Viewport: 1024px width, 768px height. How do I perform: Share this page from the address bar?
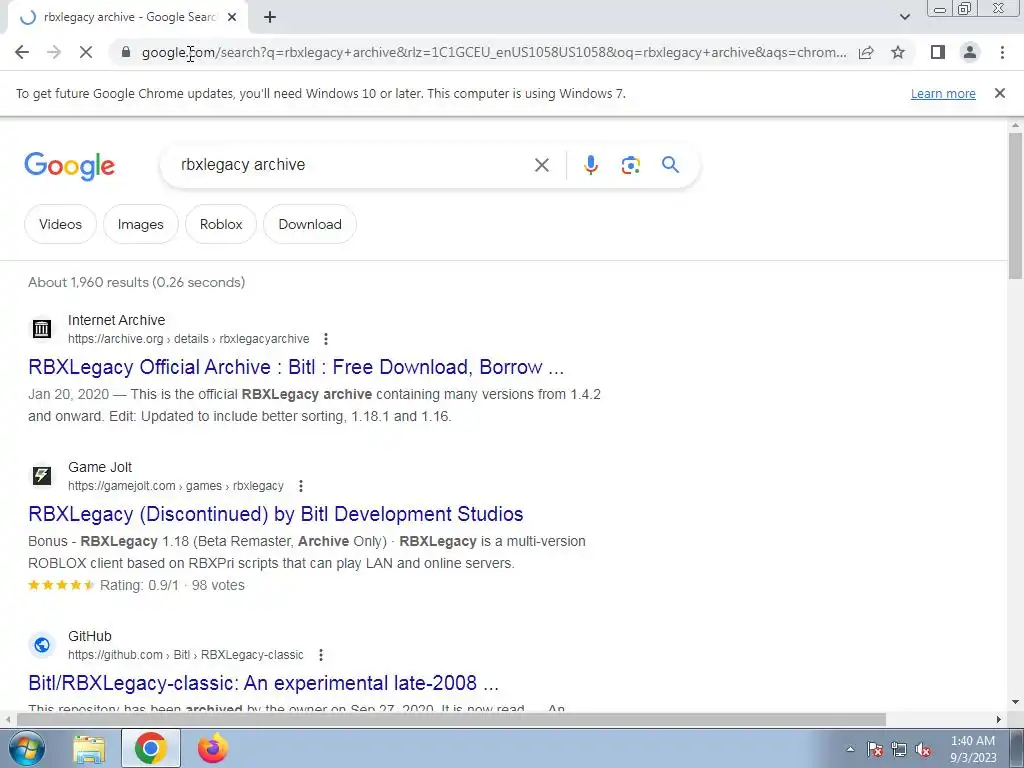(x=866, y=52)
